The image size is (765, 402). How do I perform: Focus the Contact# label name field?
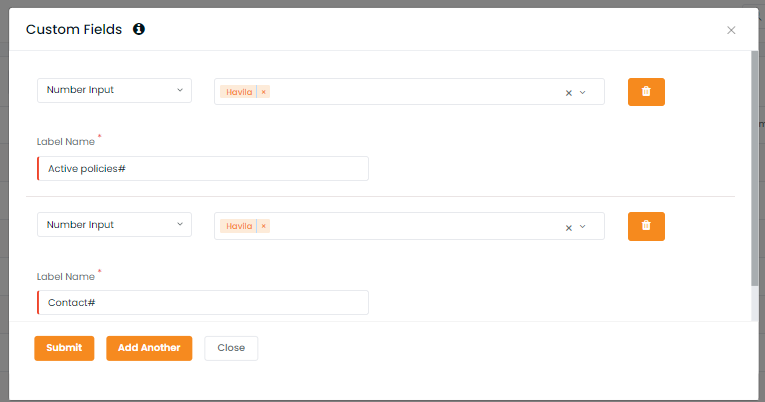click(x=203, y=302)
